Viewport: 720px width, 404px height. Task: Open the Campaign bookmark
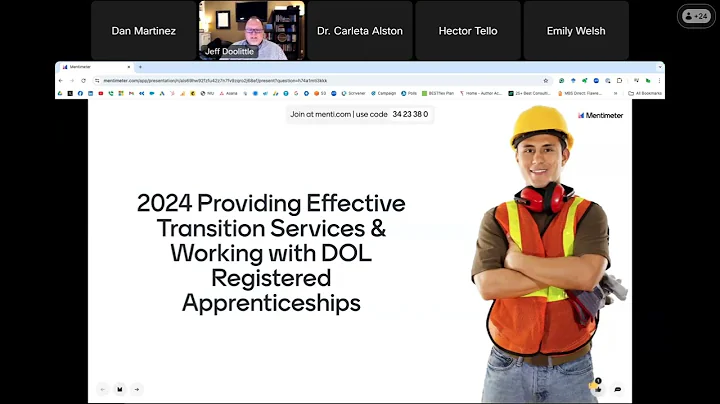(x=383, y=93)
